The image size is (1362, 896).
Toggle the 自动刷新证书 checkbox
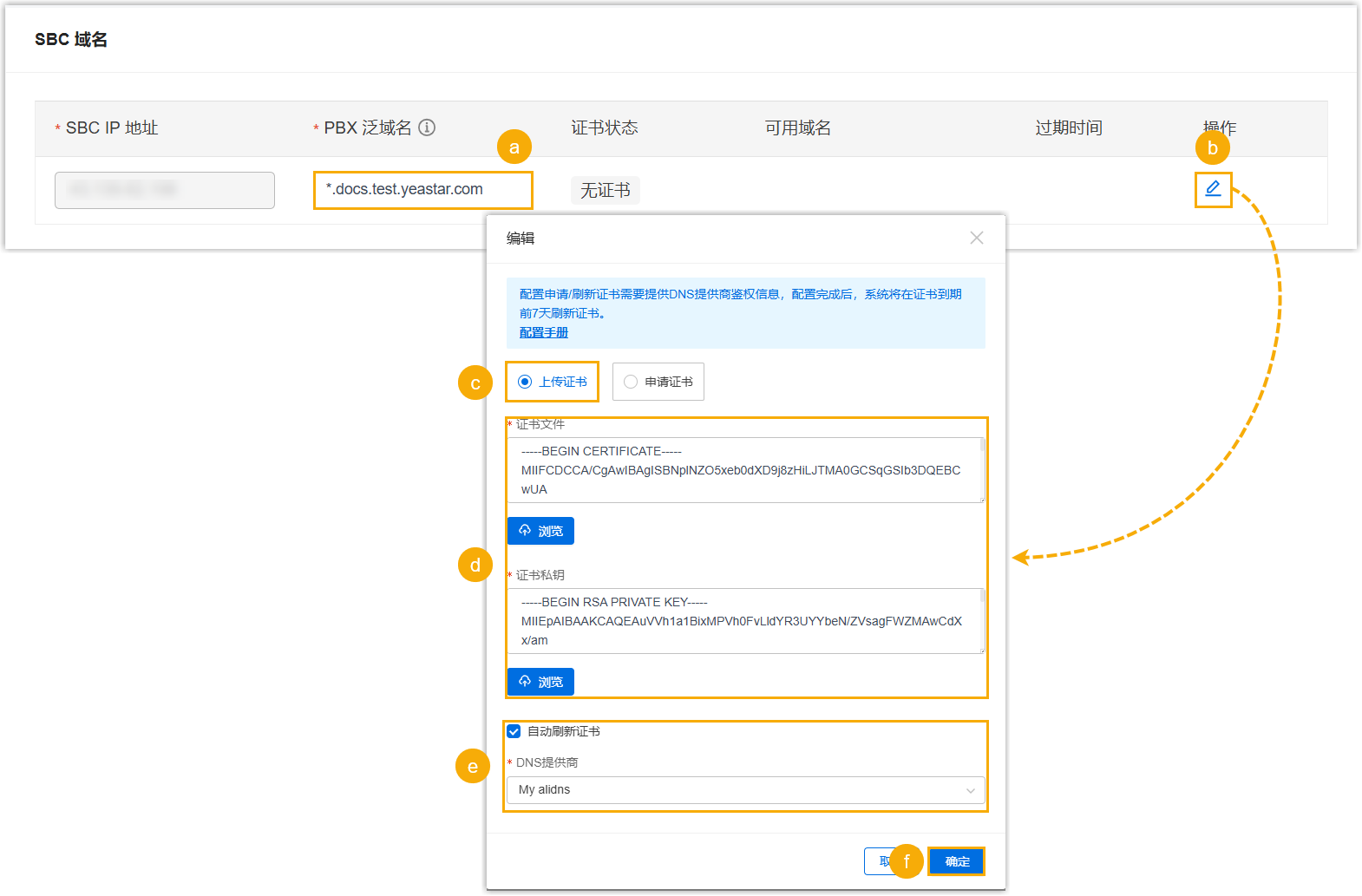[514, 731]
